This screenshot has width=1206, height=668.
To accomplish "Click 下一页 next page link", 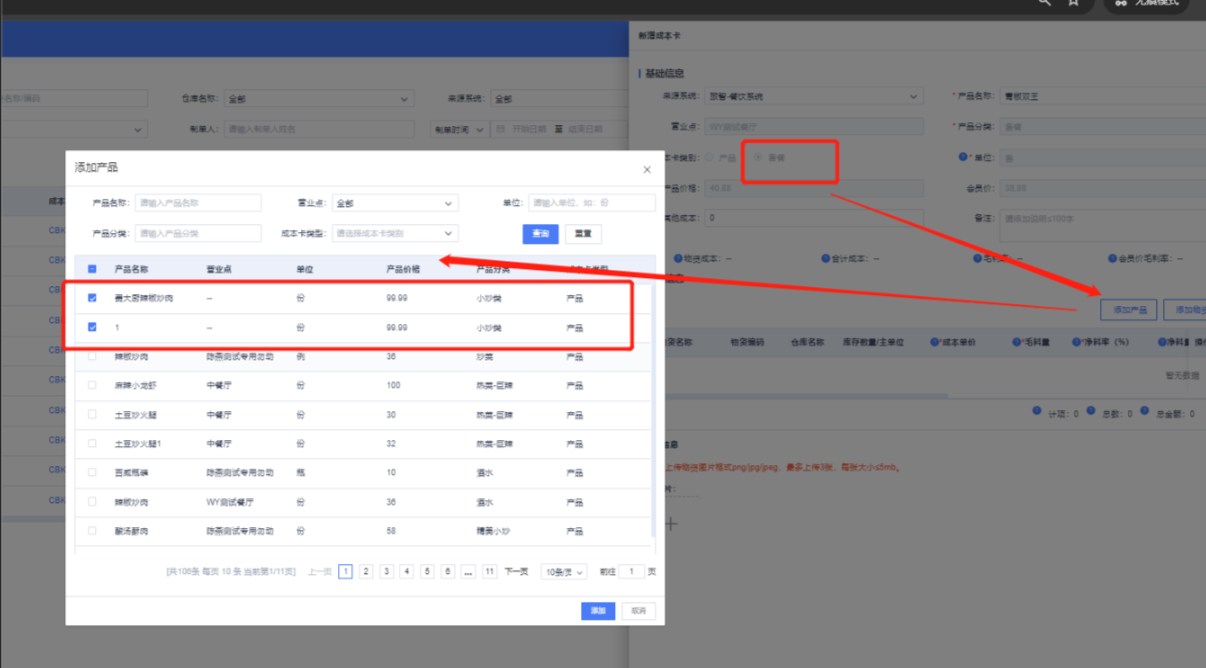I will click(516, 572).
